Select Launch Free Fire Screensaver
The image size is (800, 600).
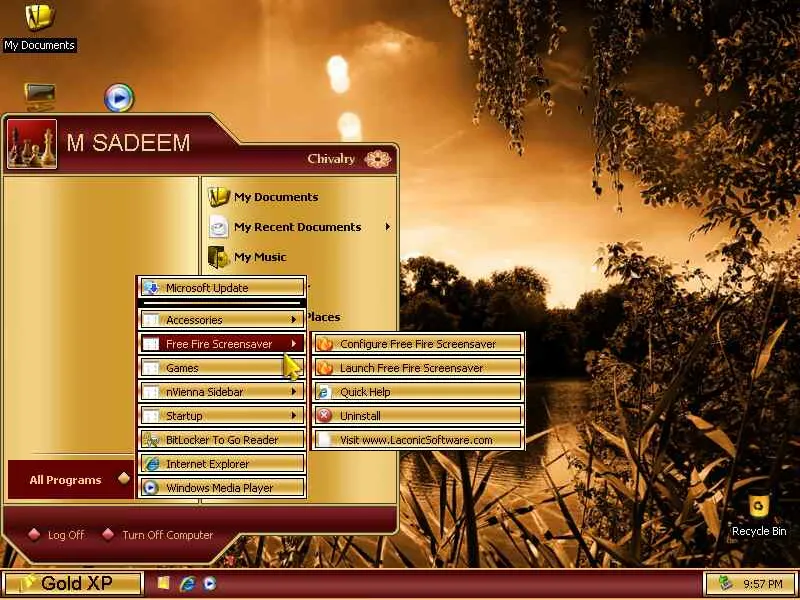click(418, 368)
